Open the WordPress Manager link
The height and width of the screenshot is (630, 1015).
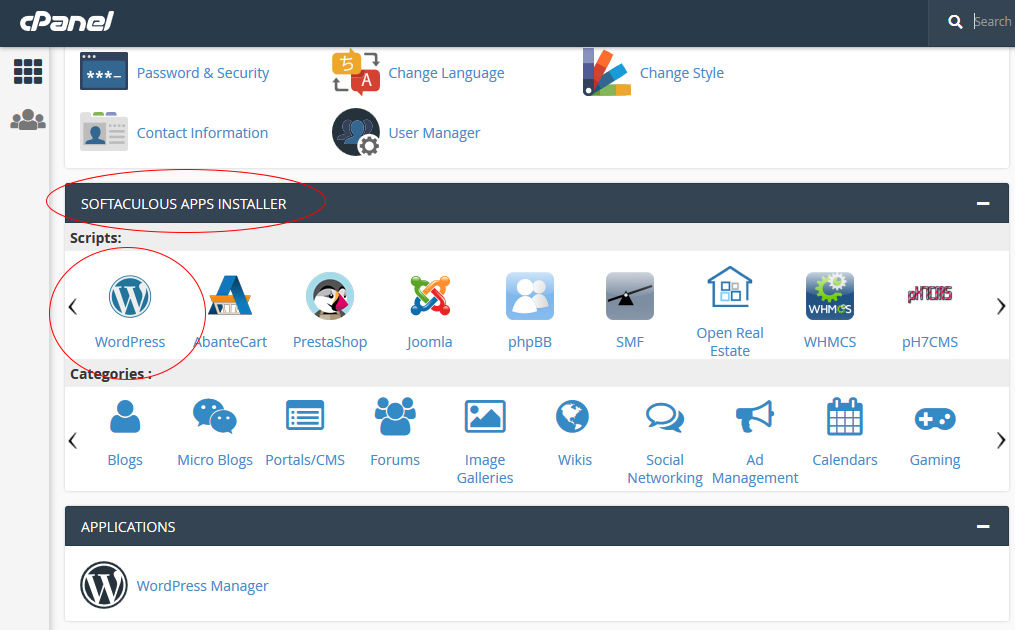pyautogui.click(x=202, y=586)
